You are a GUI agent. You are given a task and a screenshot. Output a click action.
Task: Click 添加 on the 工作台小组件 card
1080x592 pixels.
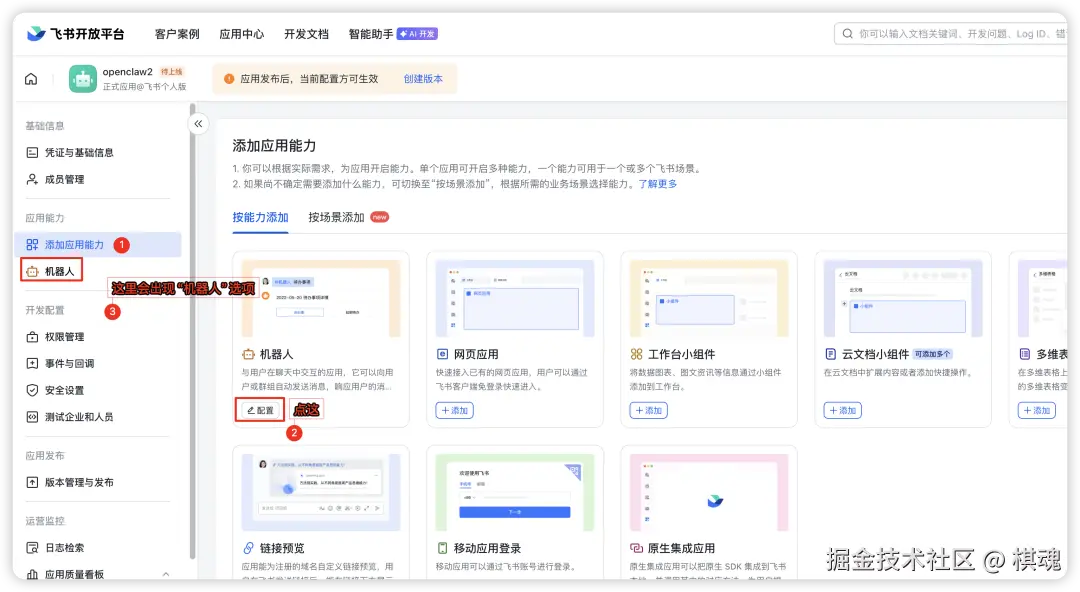pyautogui.click(x=649, y=410)
